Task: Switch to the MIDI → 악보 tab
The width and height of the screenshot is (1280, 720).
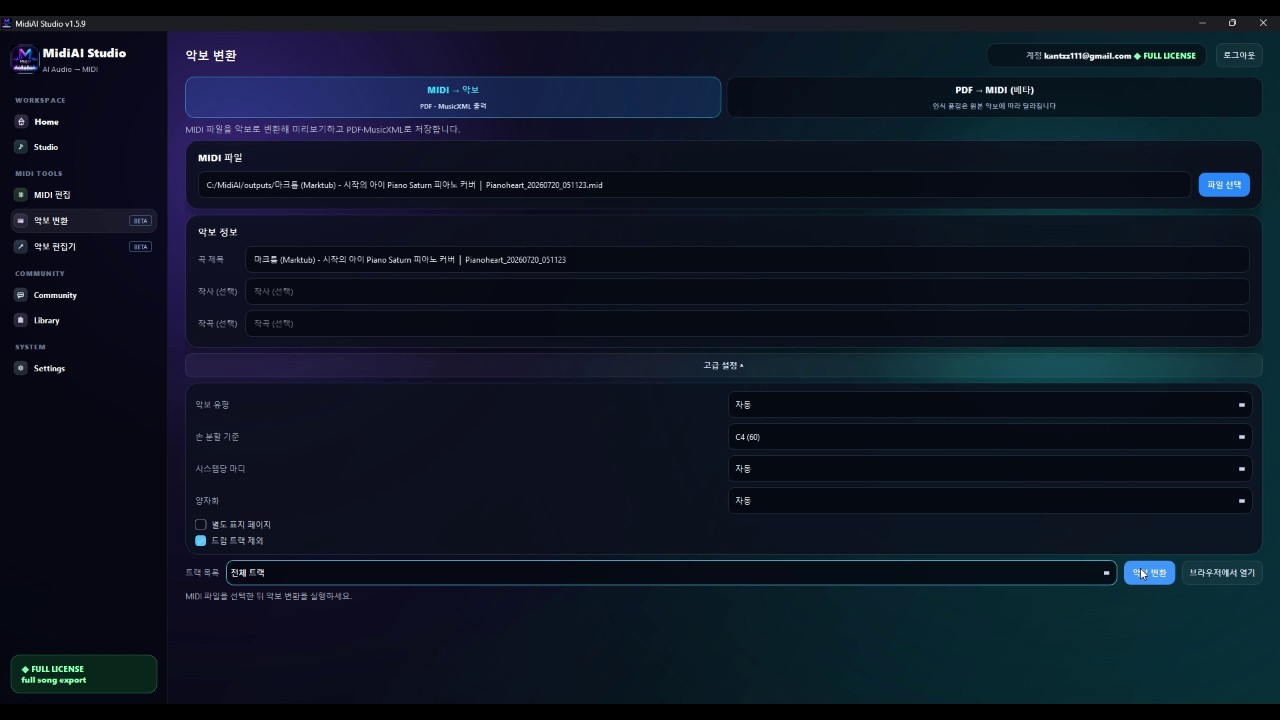Action: tap(453, 97)
